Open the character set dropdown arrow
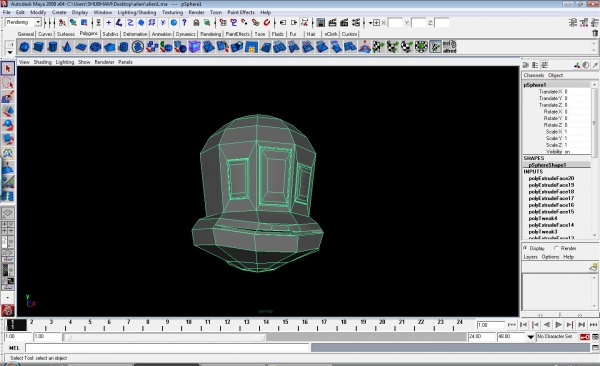Image resolution: width=600 pixels, height=366 pixels. click(x=530, y=337)
